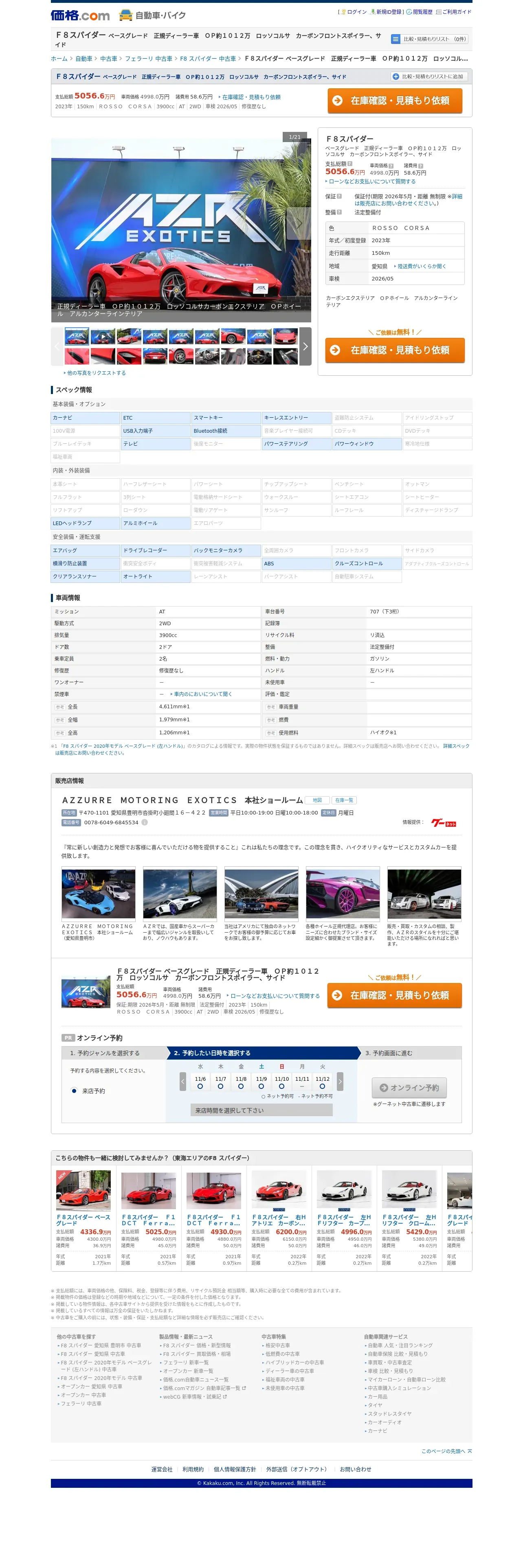Select 11/8 reservation date circle

(x=240, y=1086)
